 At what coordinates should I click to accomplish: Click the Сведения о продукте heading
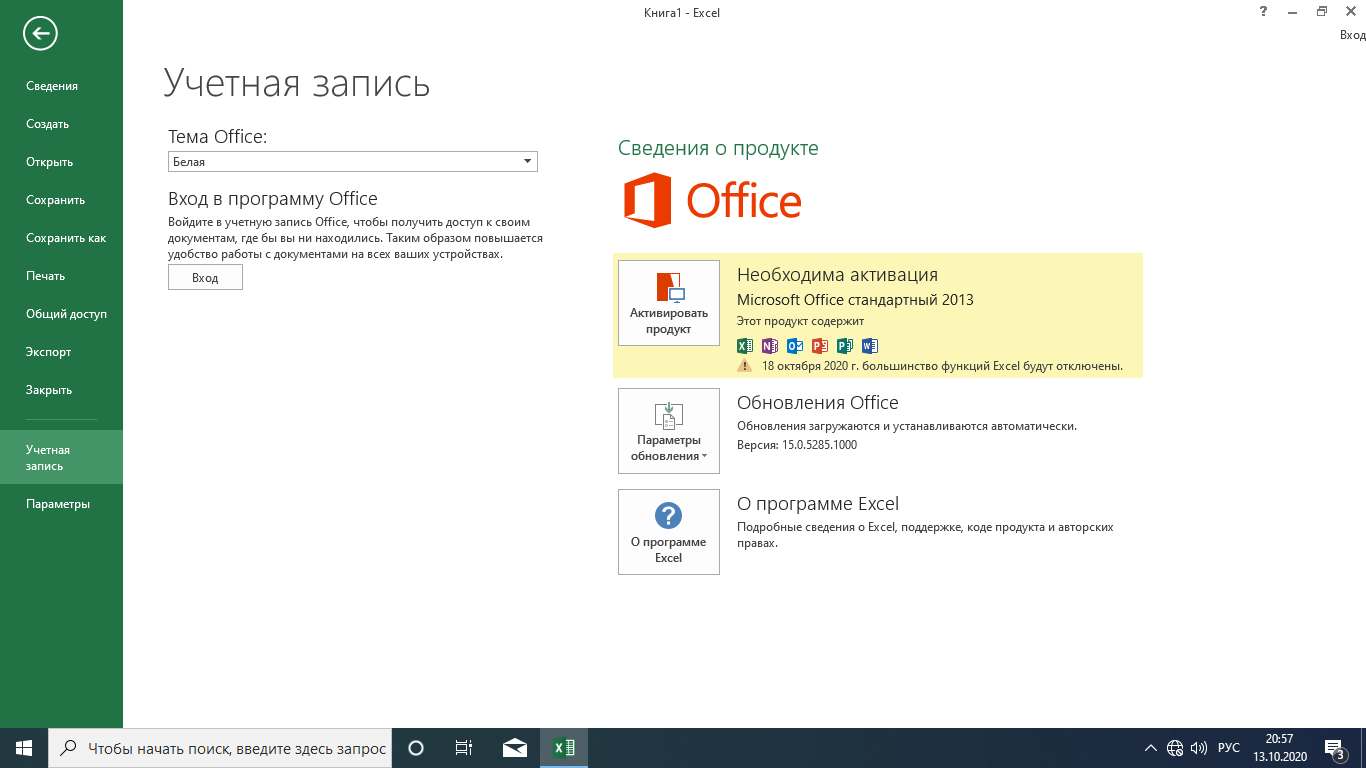(718, 148)
